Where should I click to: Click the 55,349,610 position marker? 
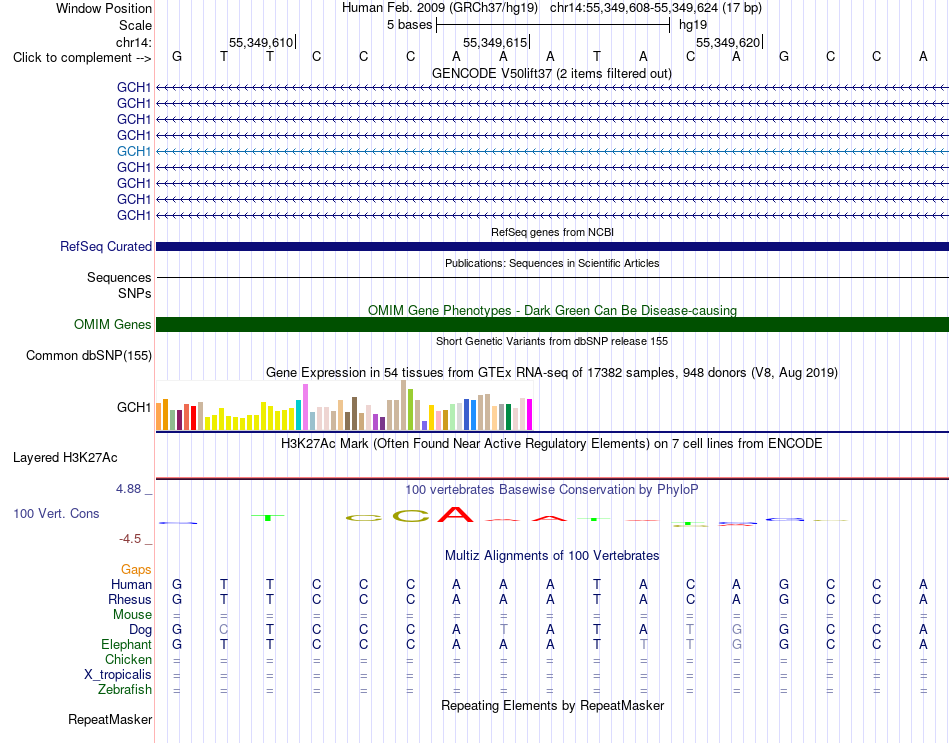point(261,42)
